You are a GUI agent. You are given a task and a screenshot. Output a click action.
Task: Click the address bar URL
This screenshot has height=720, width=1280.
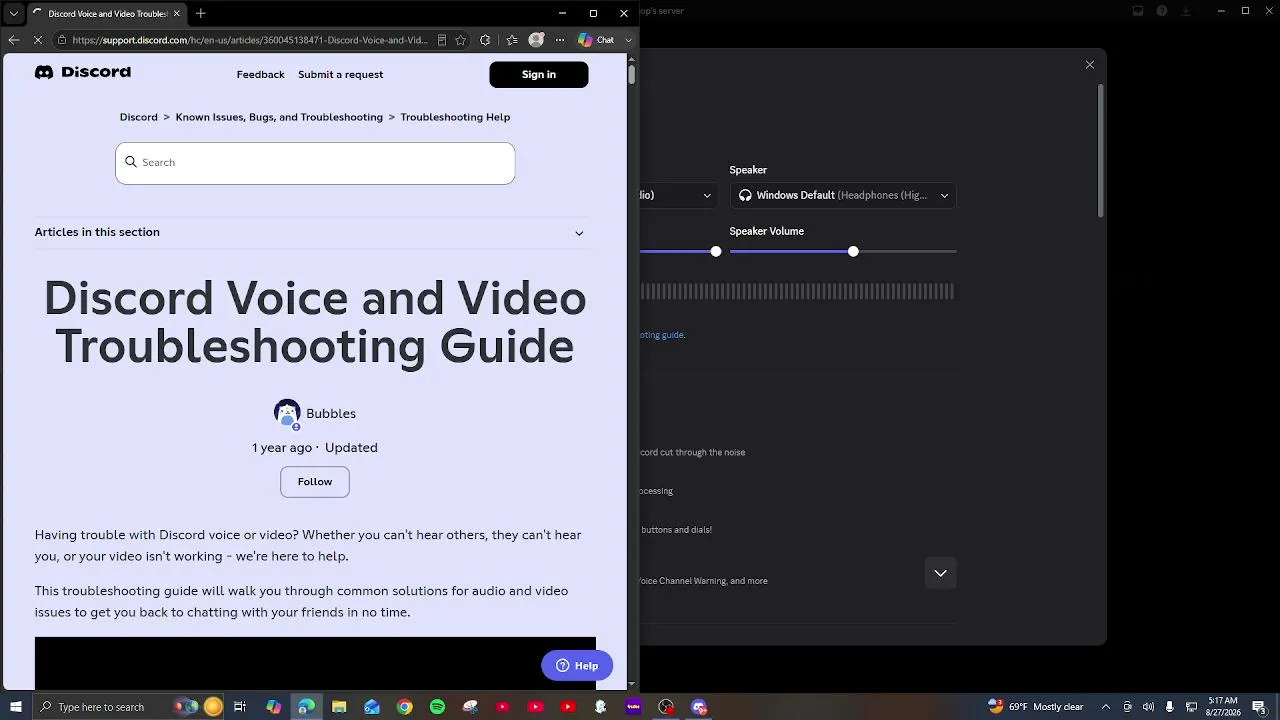pyautogui.click(x=250, y=40)
